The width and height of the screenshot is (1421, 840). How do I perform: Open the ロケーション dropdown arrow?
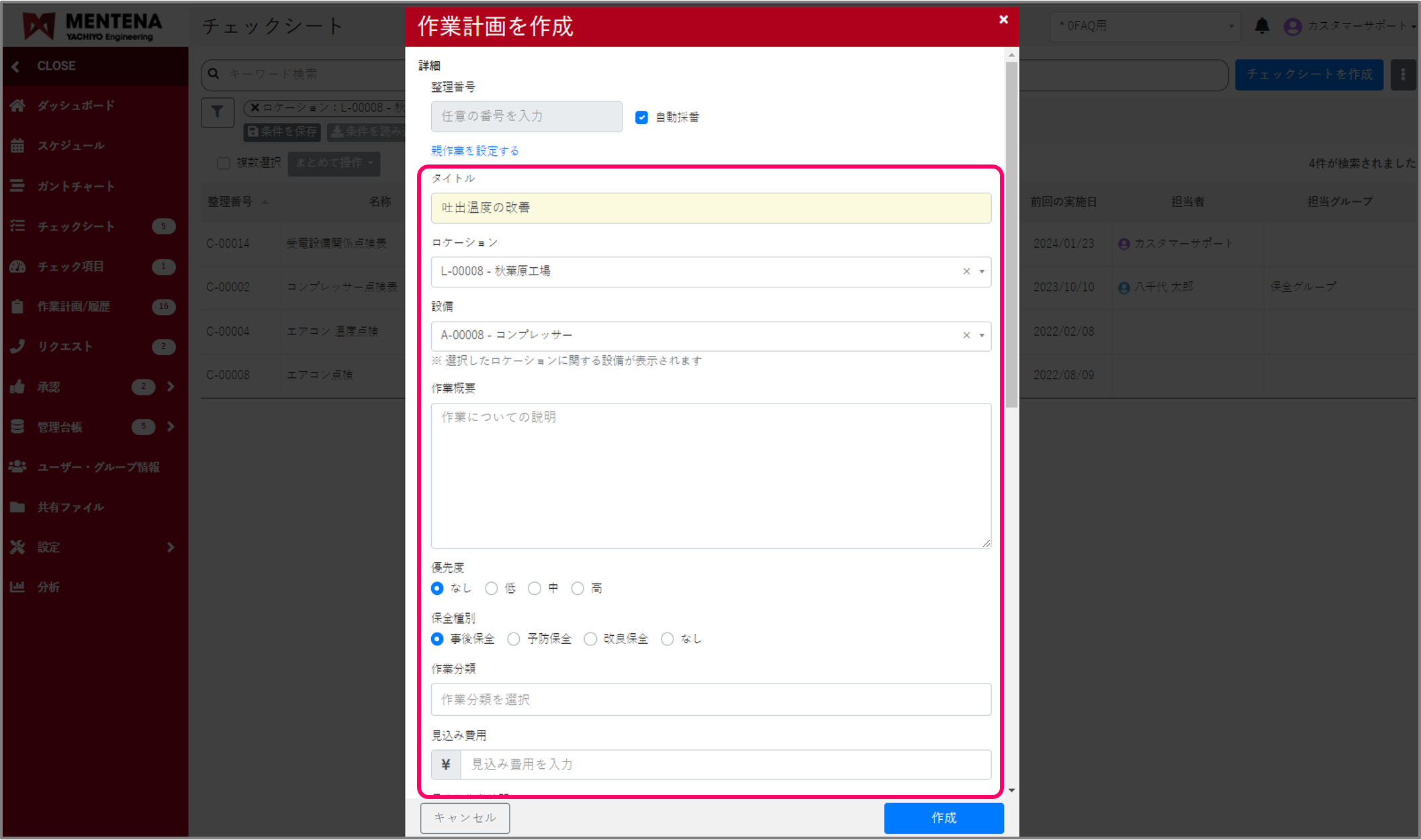(982, 271)
